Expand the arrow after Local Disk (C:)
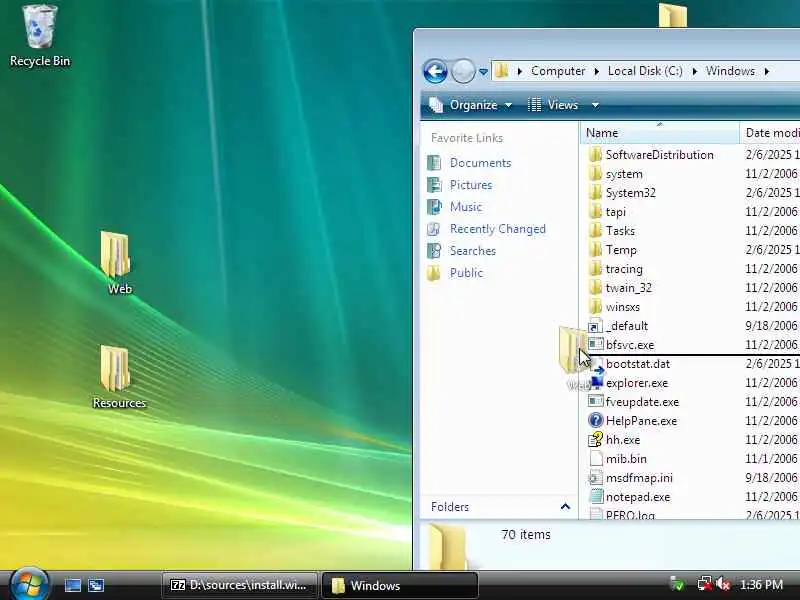800x600 pixels. (694, 71)
